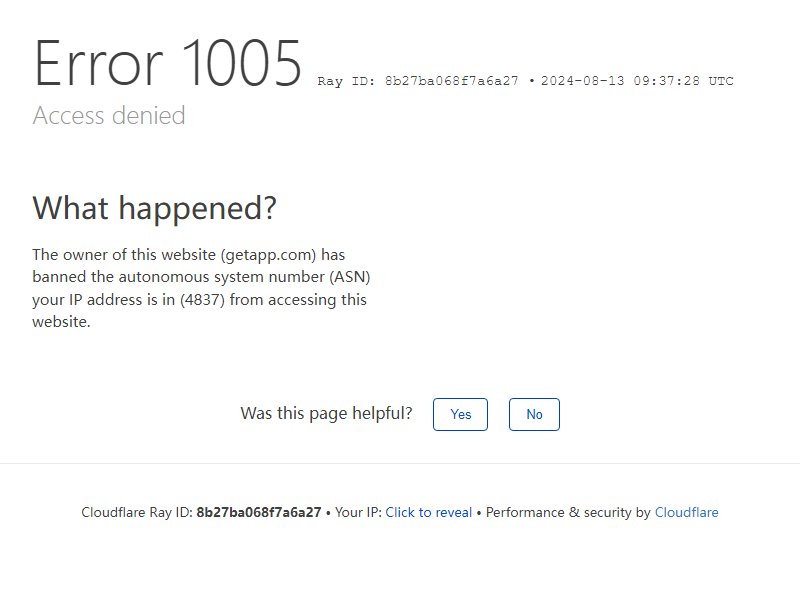Viewport: 800px width, 600px height.
Task: Click the Performance & security by text
Action: click(568, 512)
